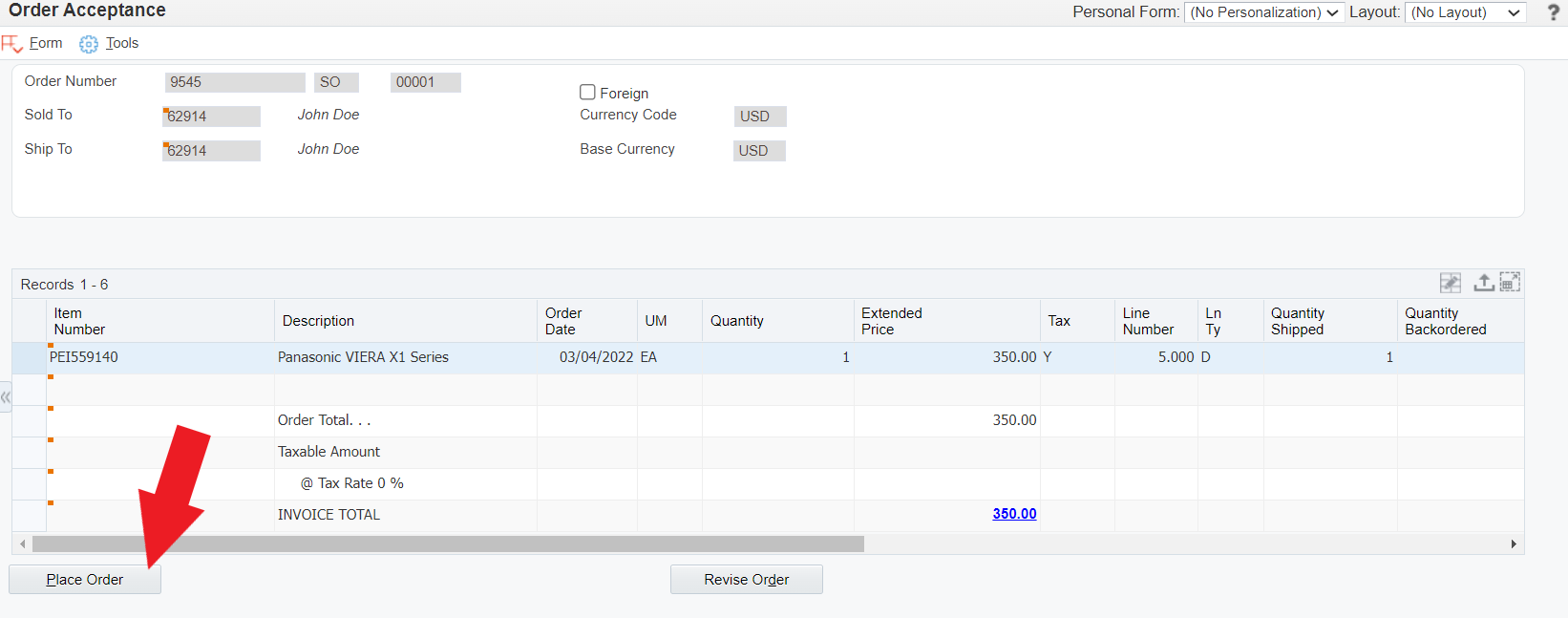Click the grid scroll-right arrow
This screenshot has width=1568, height=618.
(x=1514, y=544)
